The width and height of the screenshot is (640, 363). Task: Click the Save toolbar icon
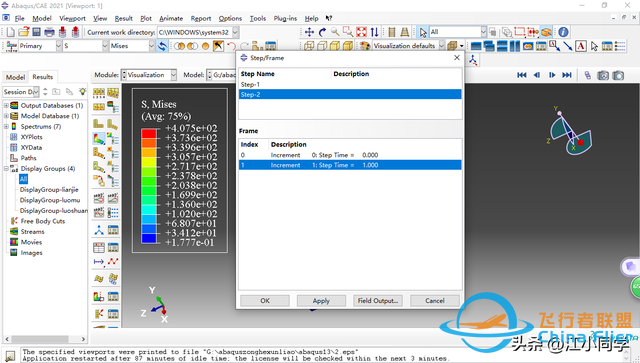[36, 32]
